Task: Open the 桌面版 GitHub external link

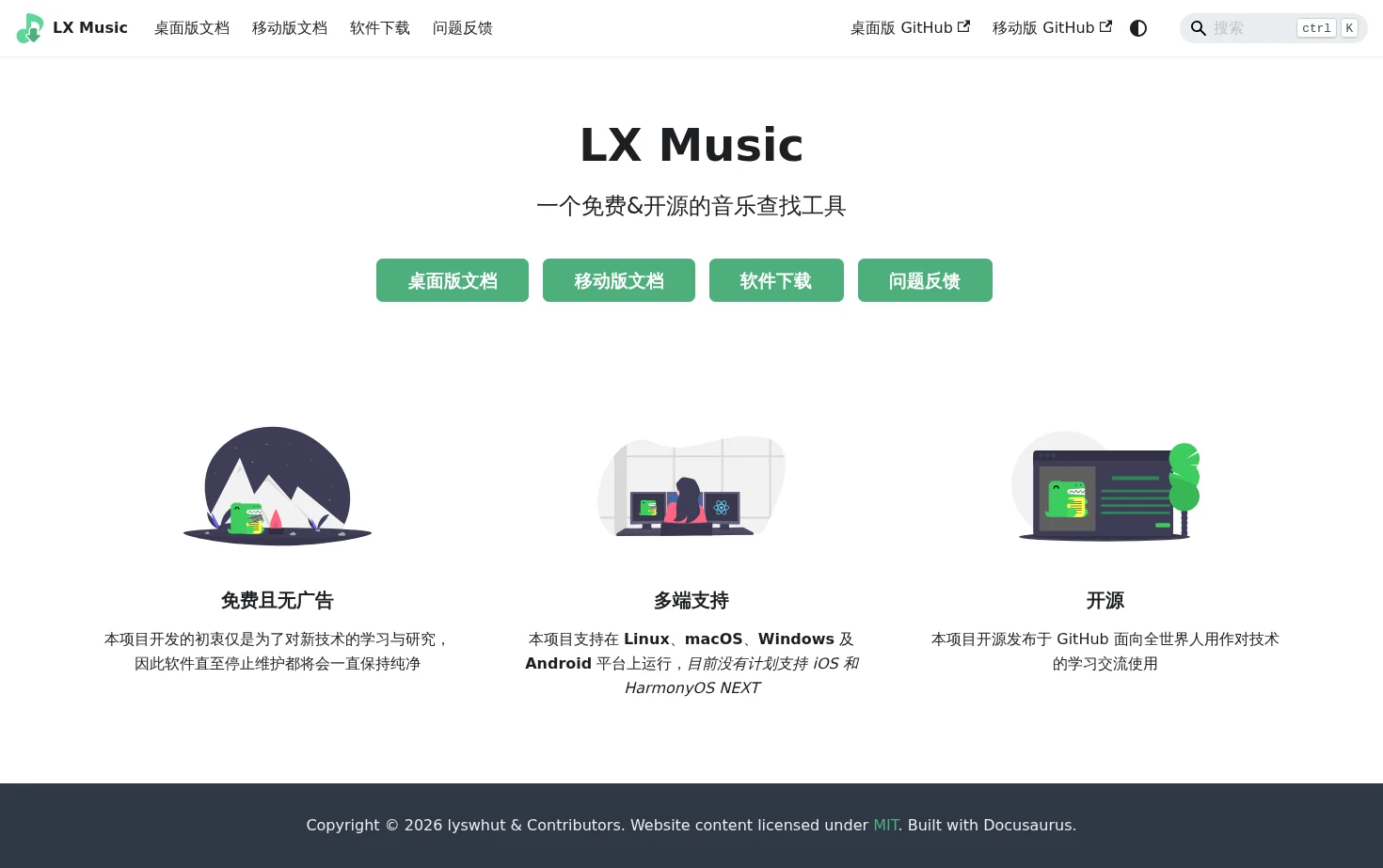Action: [x=910, y=28]
